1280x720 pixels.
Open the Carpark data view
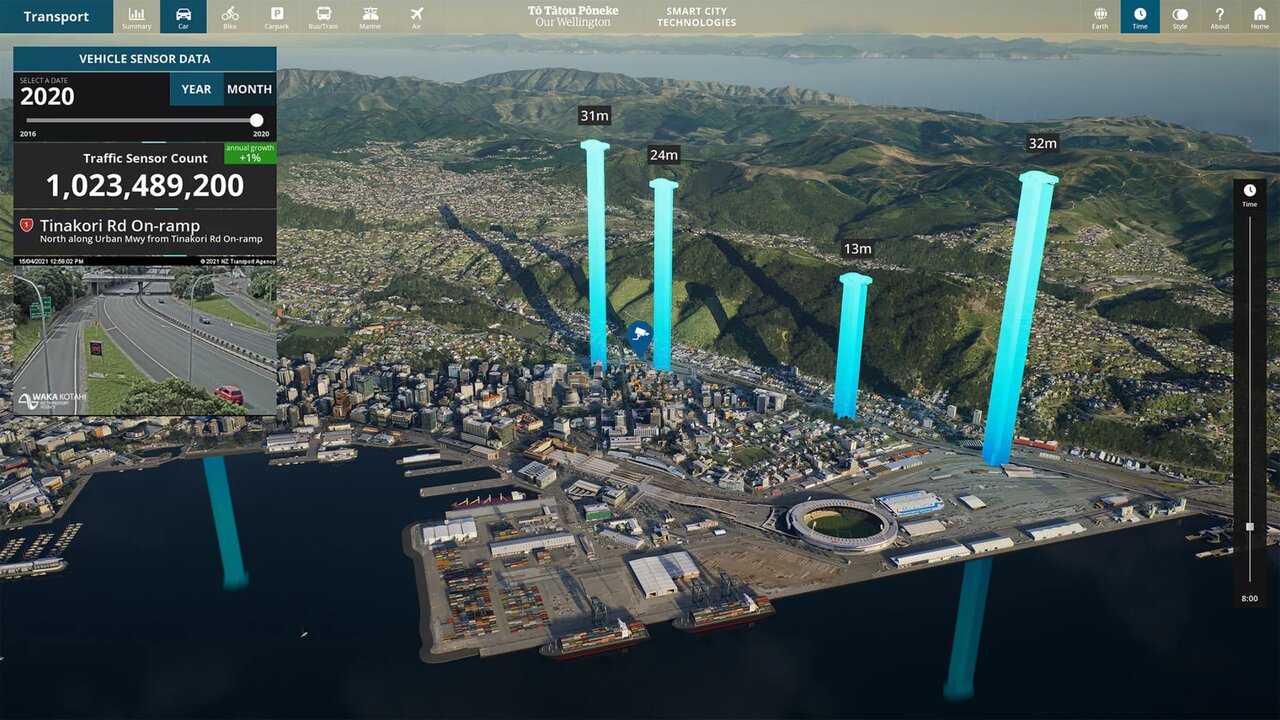pos(277,17)
